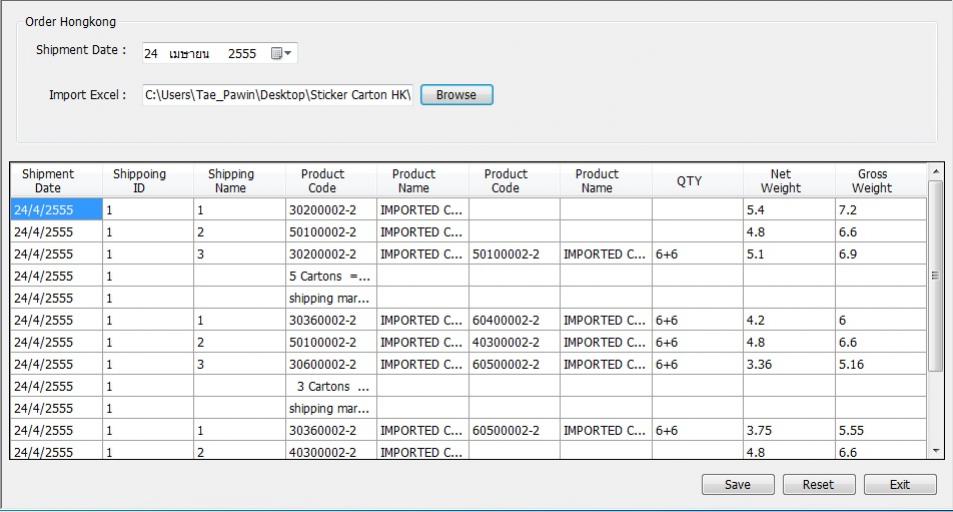Click the Save button
The image size is (953, 512).
click(x=737, y=485)
